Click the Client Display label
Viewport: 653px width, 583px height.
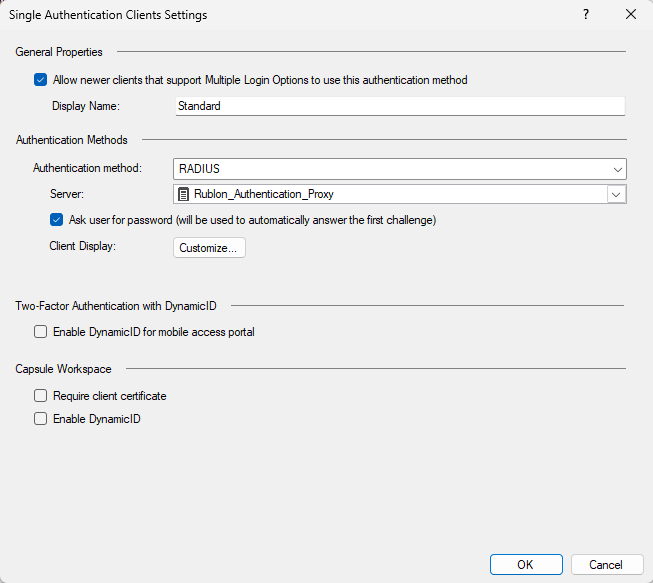(83, 246)
